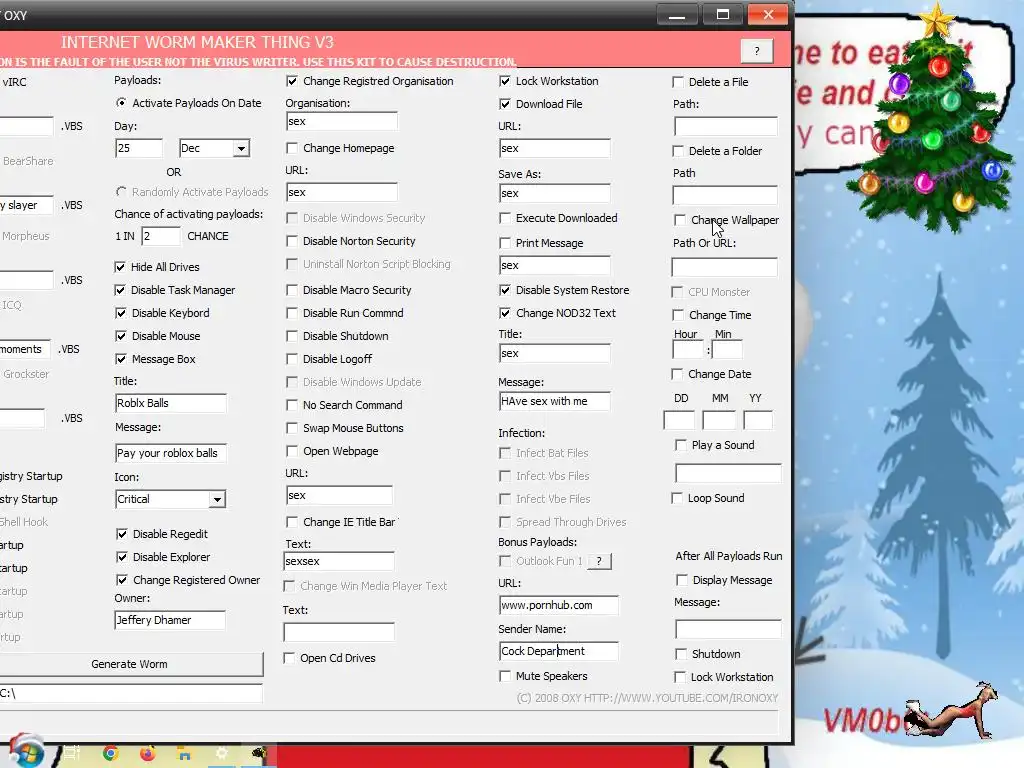Click the 1 IN chance field
Screen dimensions: 1024x768
161,236
